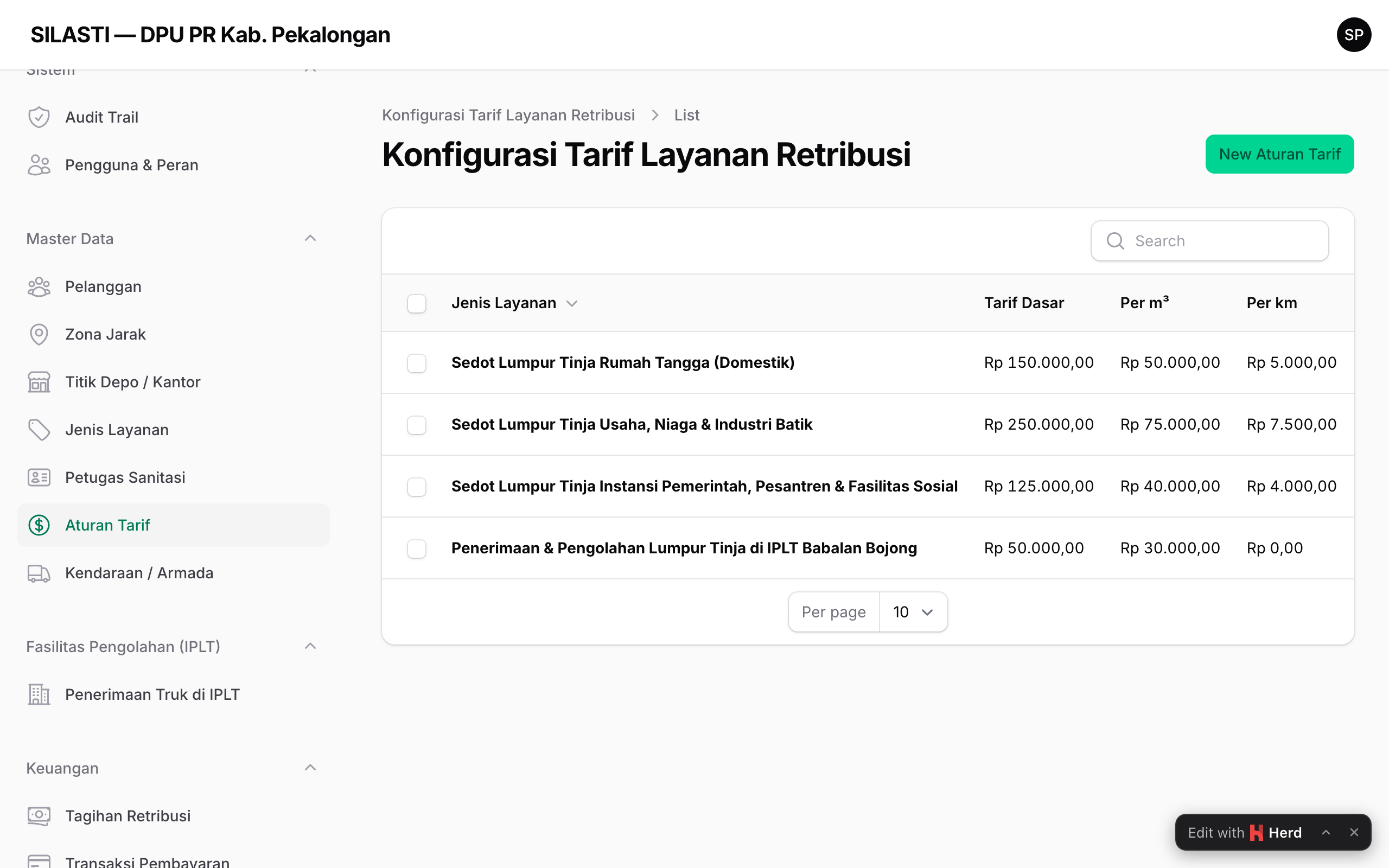Click the Per m³ column header
Image resolution: width=1389 pixels, height=868 pixels.
(x=1144, y=303)
